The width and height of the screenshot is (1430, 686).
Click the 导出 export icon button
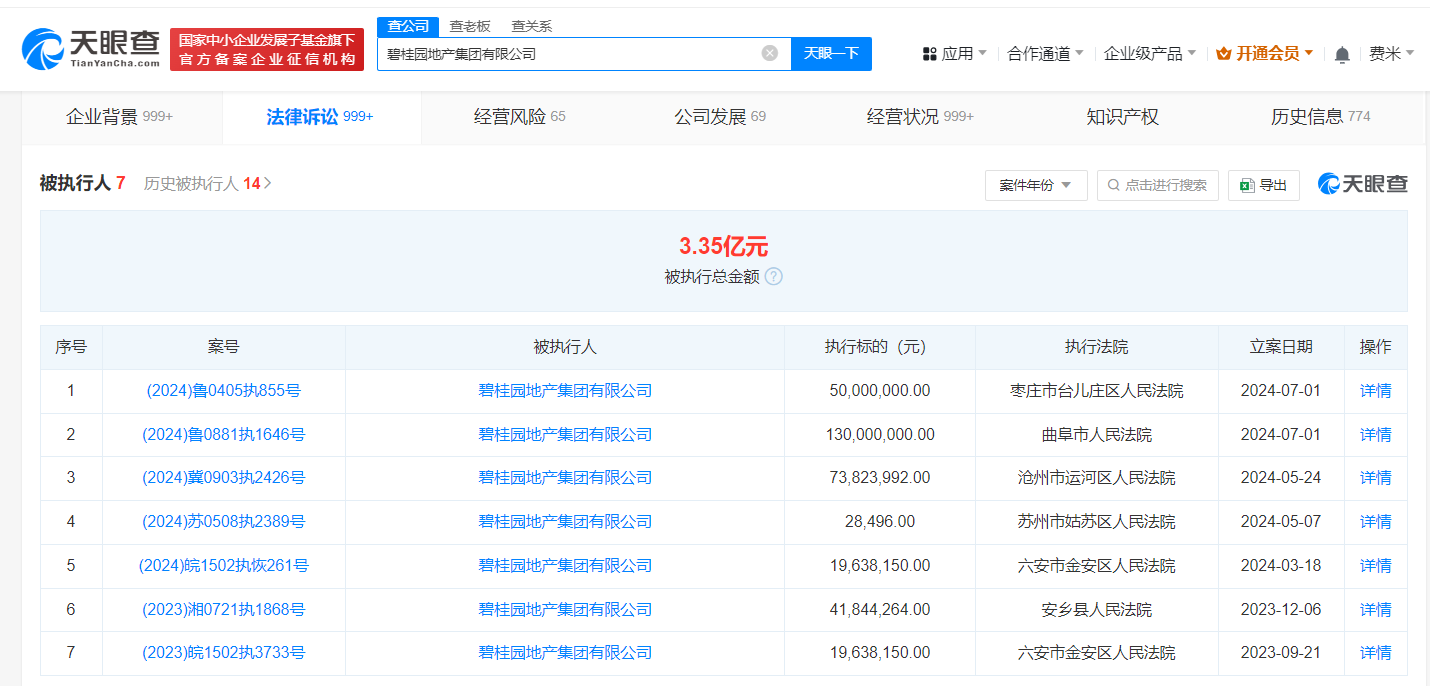tap(1246, 185)
